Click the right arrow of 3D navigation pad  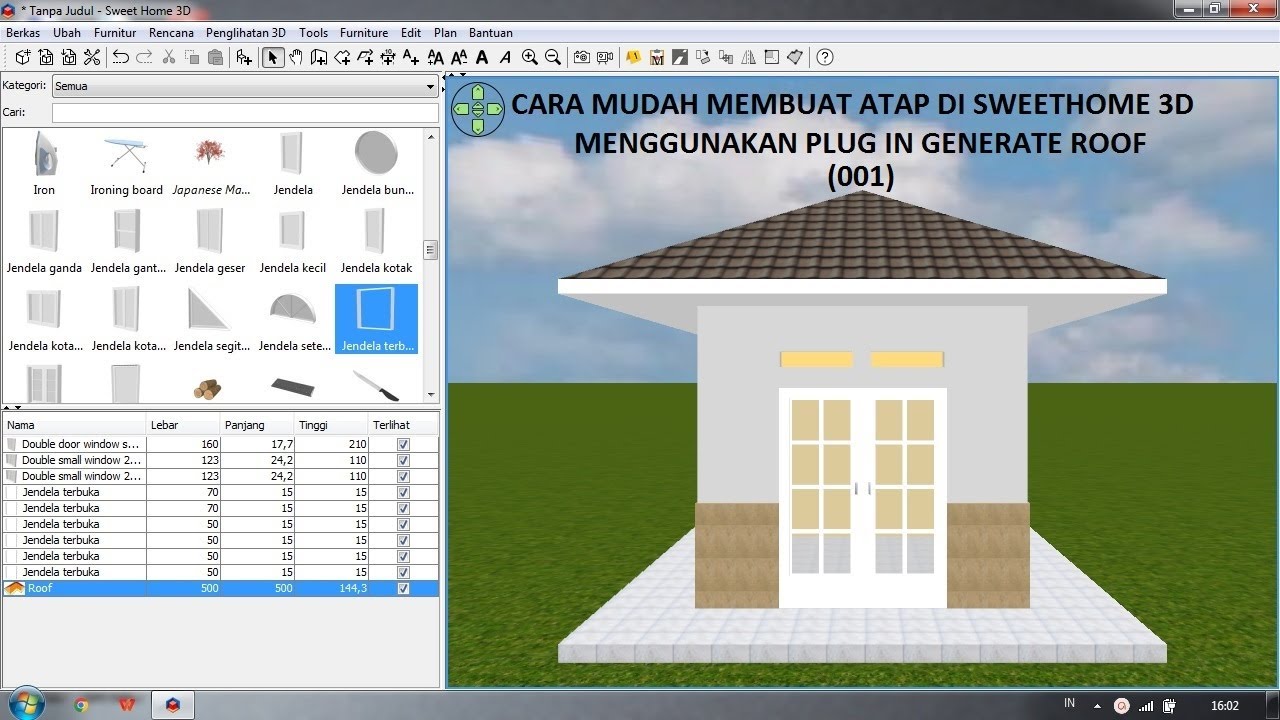494,108
